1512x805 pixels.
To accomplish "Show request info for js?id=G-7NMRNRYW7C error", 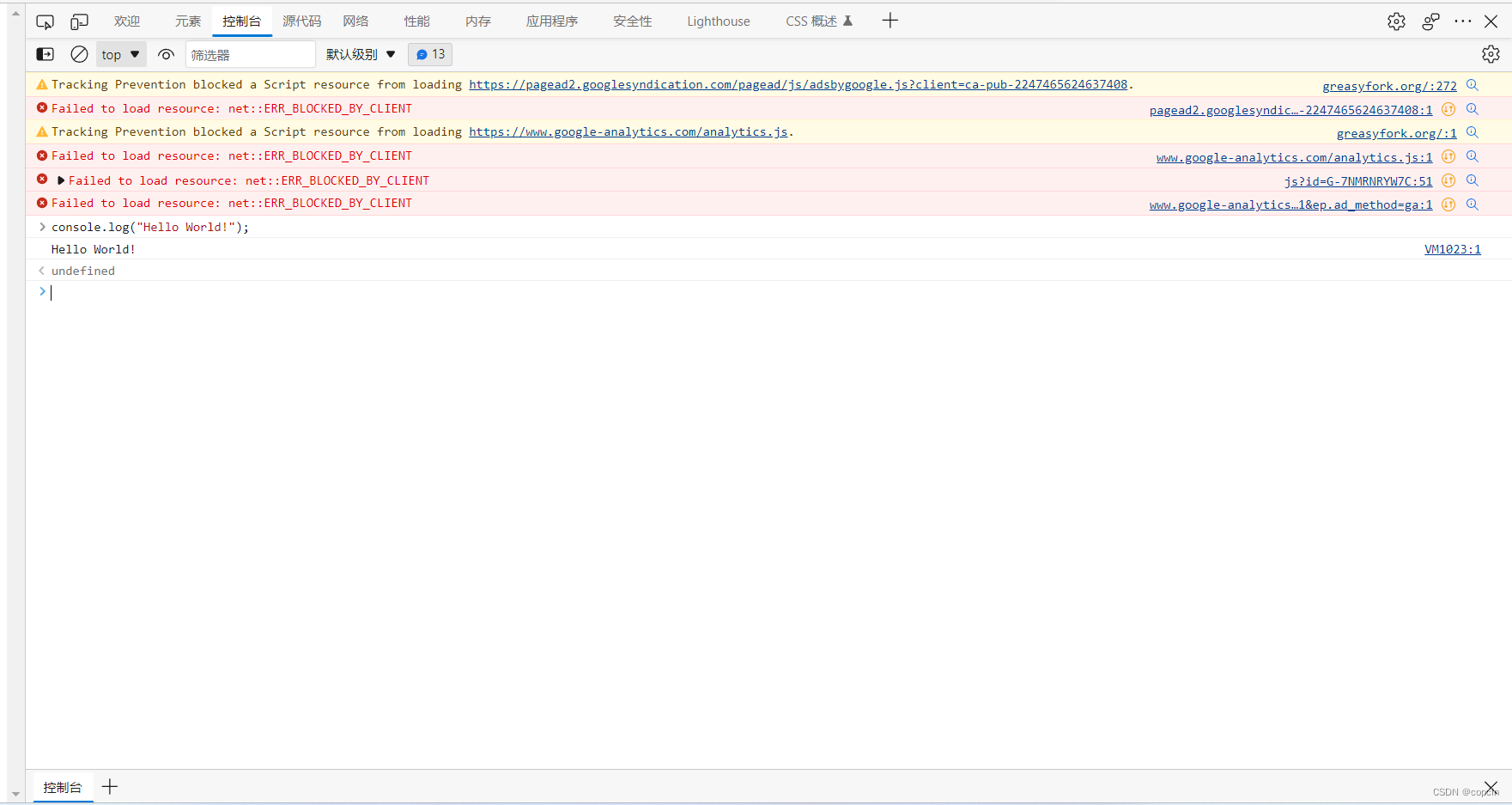I will pos(1448,180).
